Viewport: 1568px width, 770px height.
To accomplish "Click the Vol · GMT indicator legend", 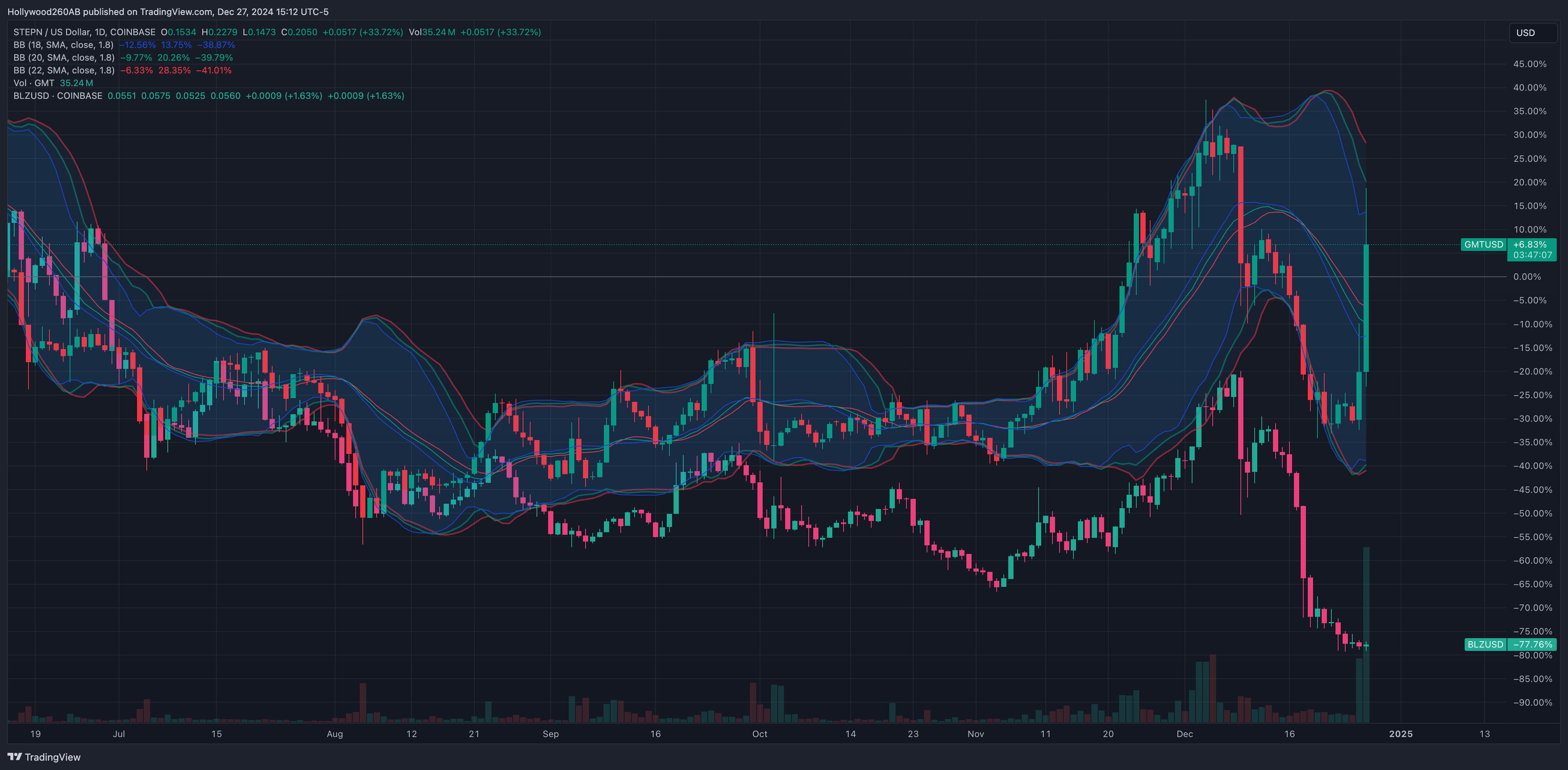I will tap(34, 84).
